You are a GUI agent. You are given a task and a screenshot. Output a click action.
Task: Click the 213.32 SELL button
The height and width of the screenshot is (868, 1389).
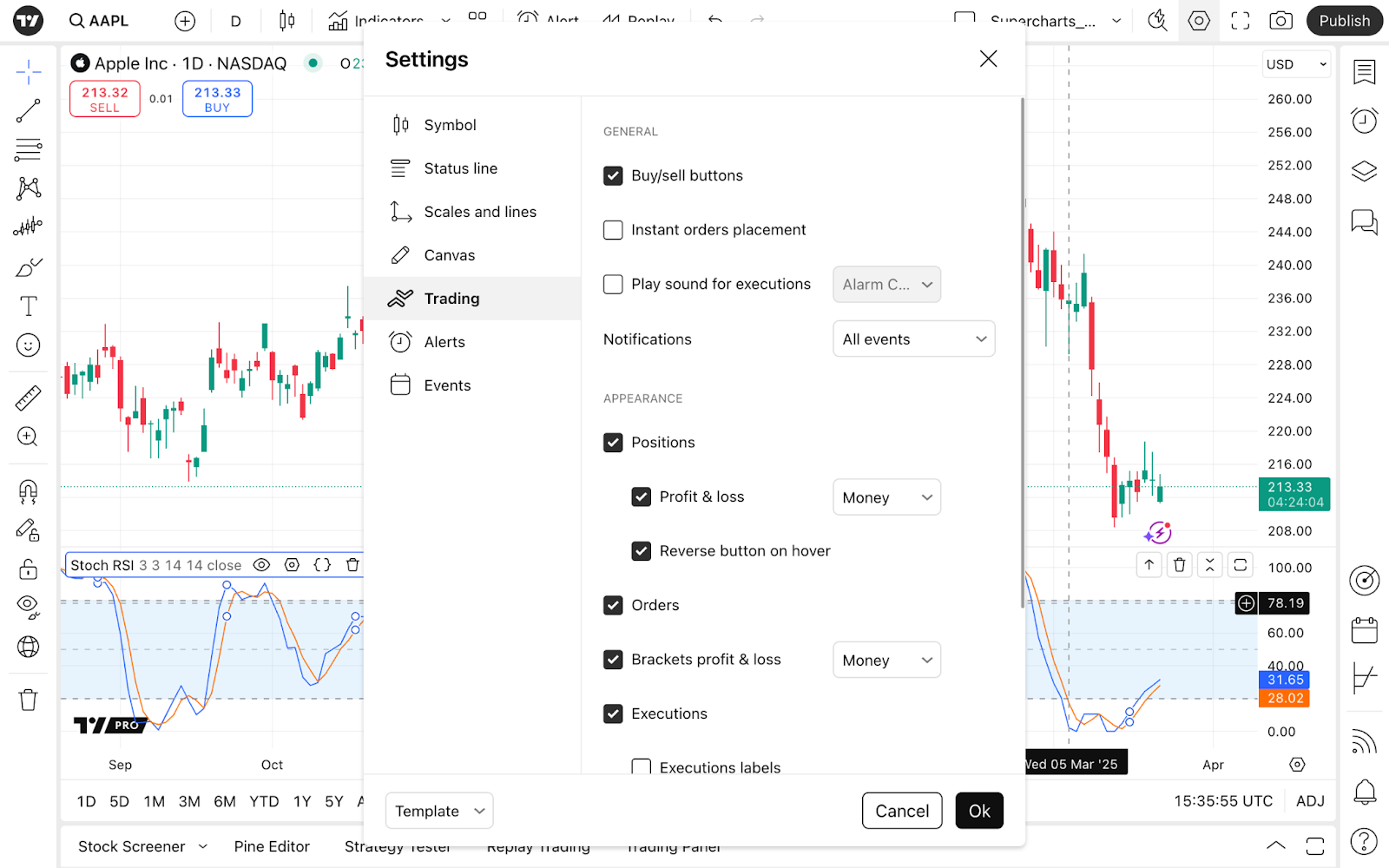105,99
